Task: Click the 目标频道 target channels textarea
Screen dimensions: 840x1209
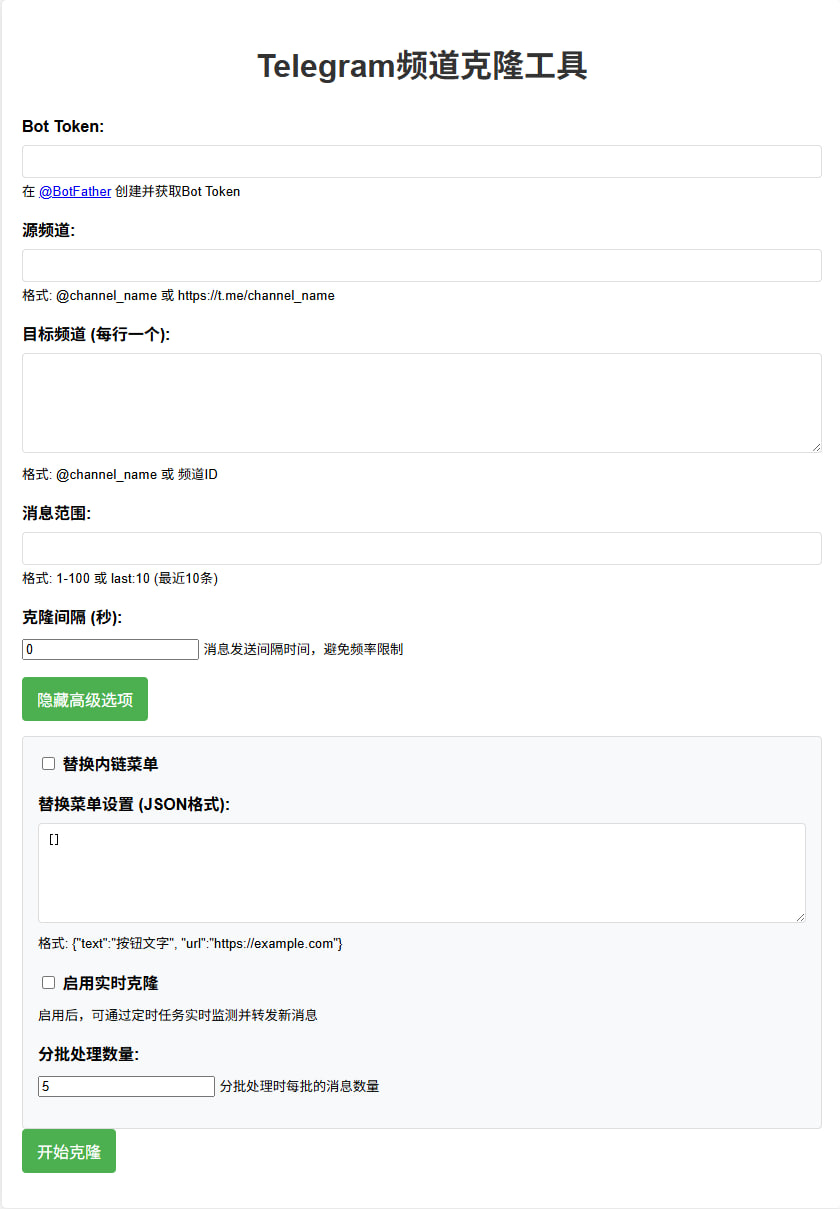Action: pos(421,403)
